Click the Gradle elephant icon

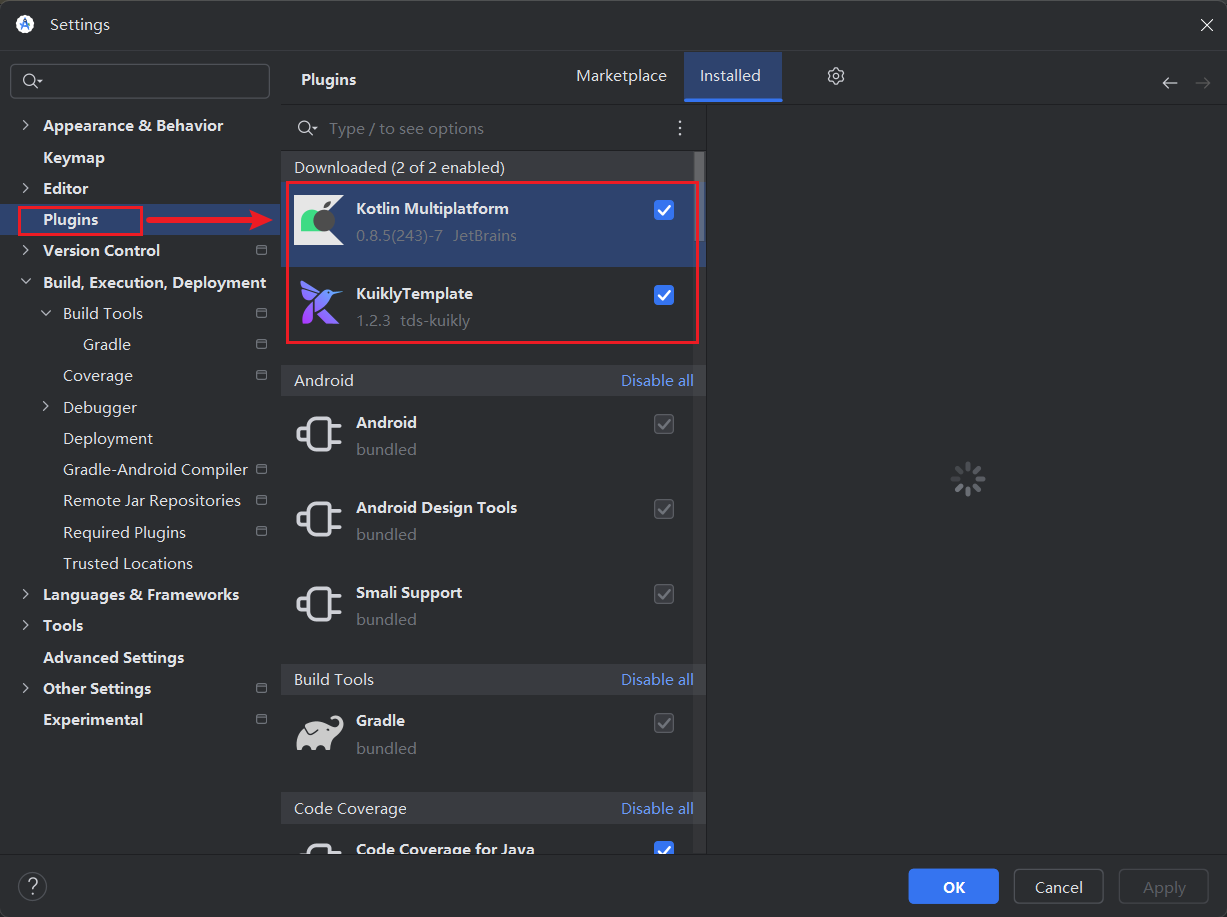[x=319, y=733]
